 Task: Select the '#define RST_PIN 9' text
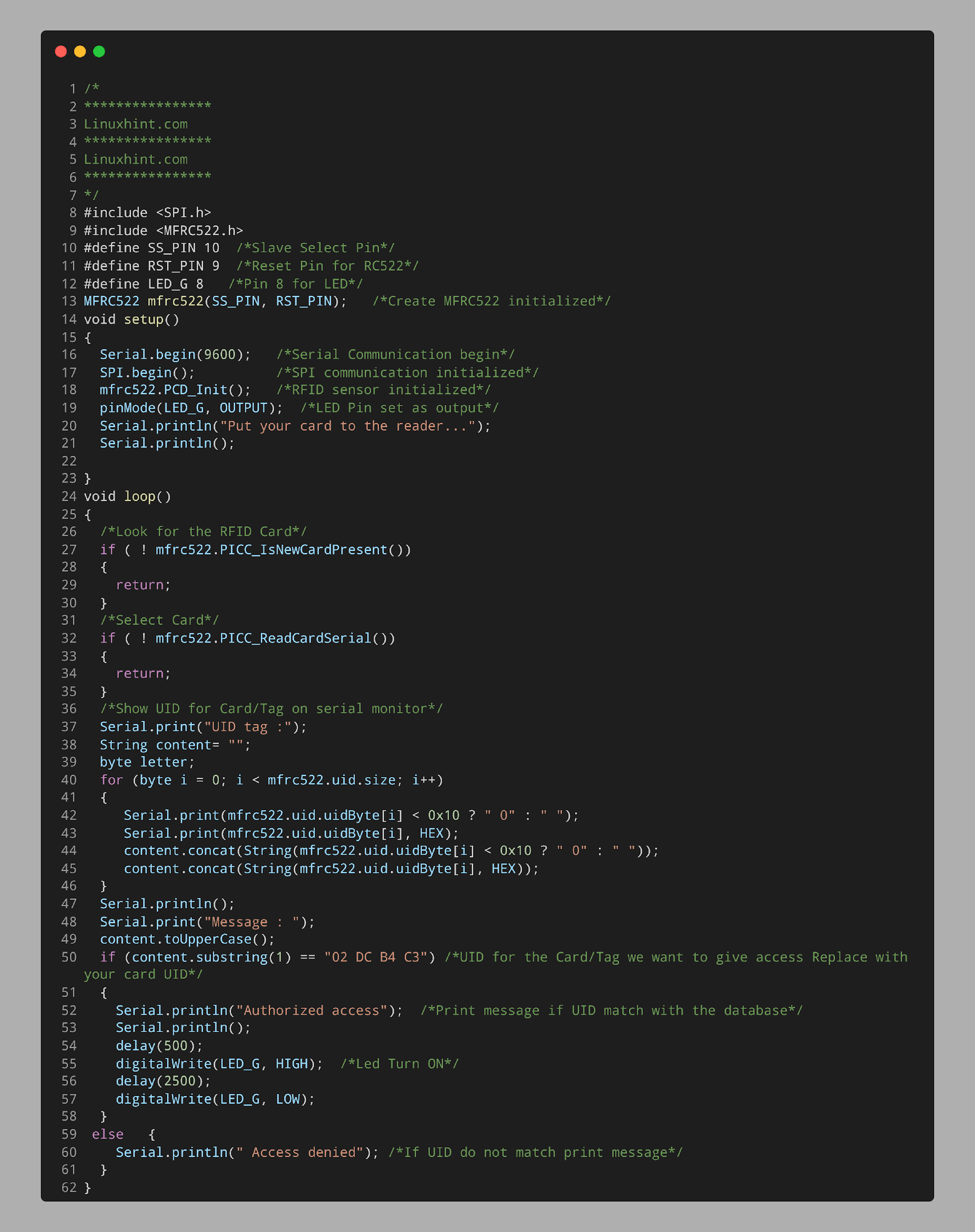[x=151, y=266]
